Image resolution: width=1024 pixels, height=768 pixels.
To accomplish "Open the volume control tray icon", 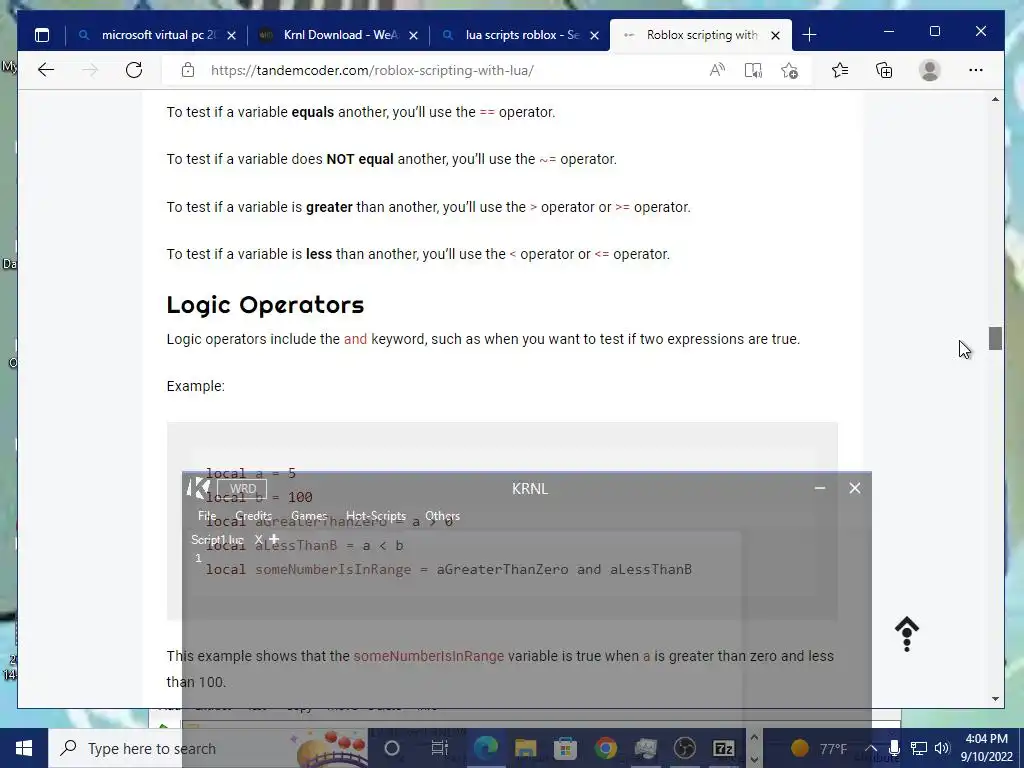I will pyautogui.click(x=942, y=748).
